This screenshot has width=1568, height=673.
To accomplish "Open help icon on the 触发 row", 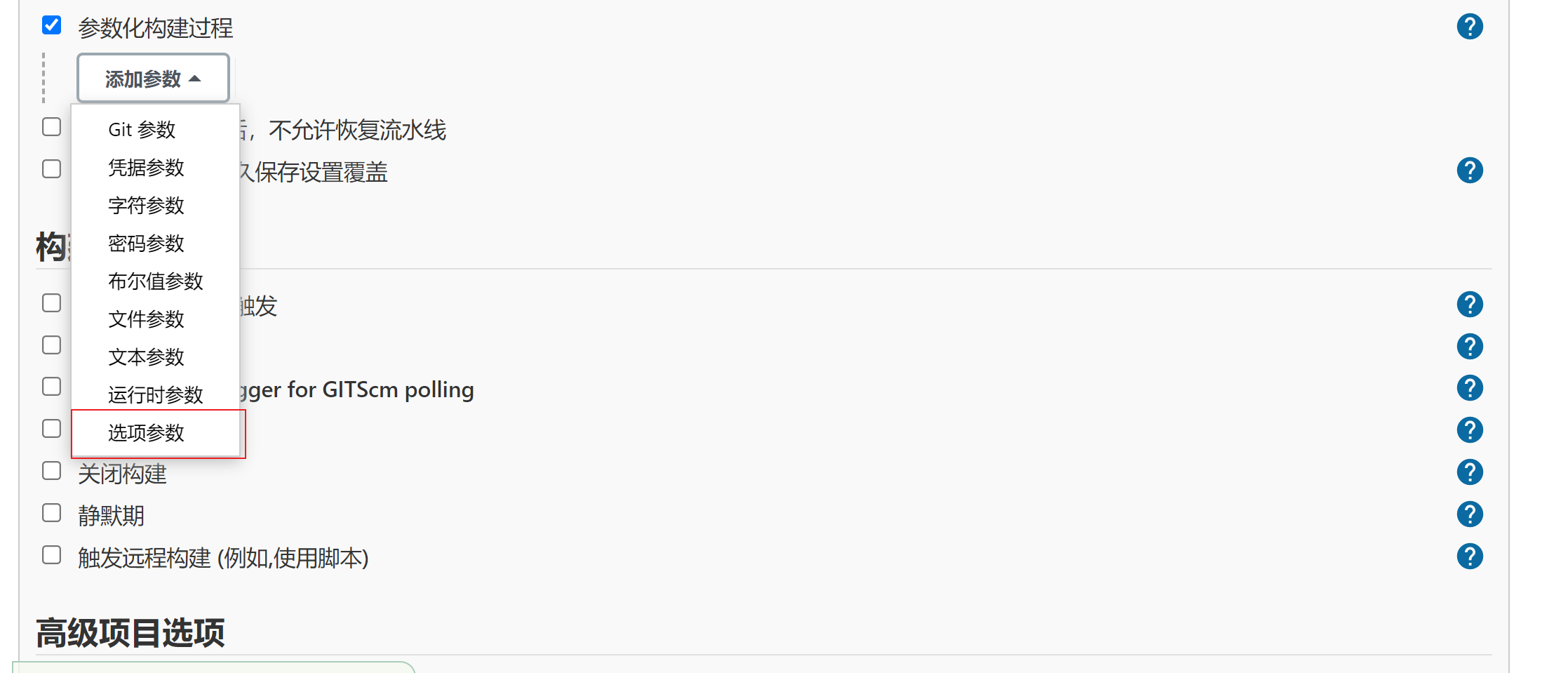I will click(1469, 305).
